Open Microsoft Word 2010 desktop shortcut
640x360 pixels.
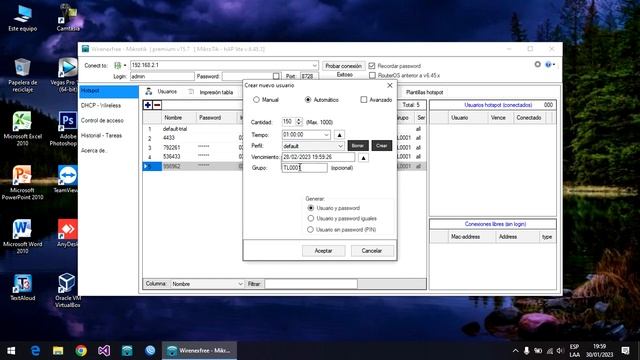[22, 237]
